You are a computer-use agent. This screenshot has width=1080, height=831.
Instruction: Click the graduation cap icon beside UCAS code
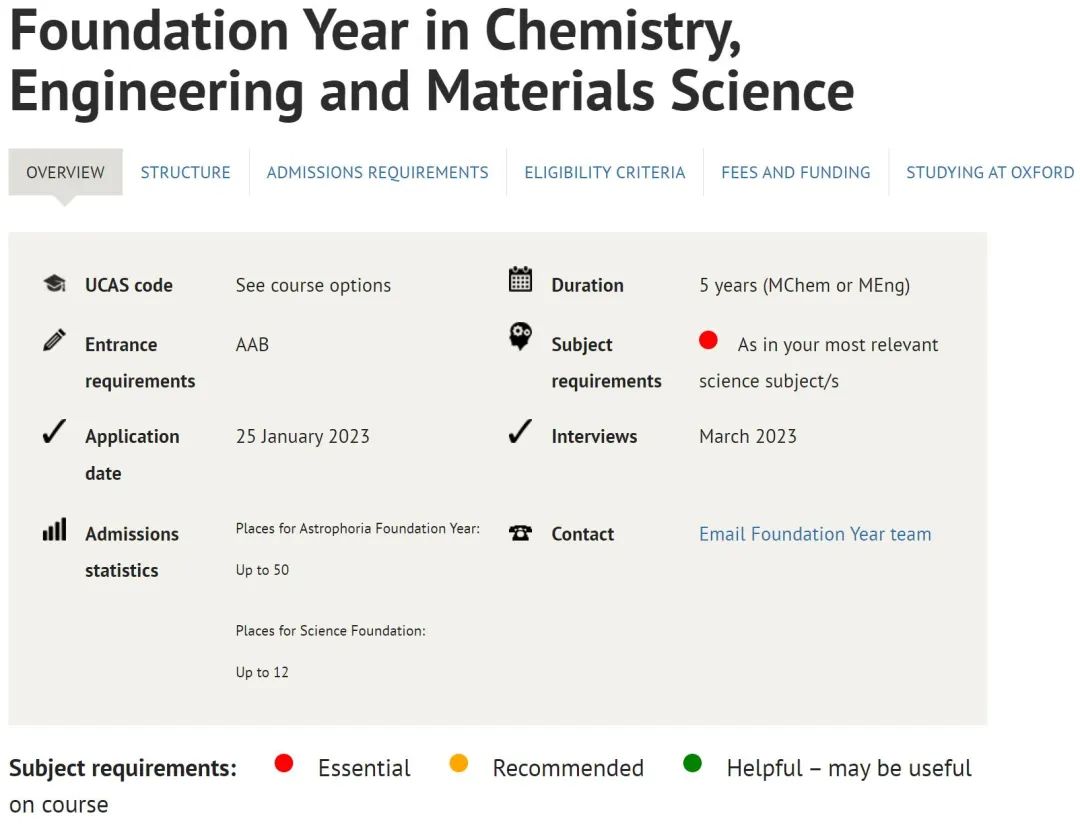[54, 283]
